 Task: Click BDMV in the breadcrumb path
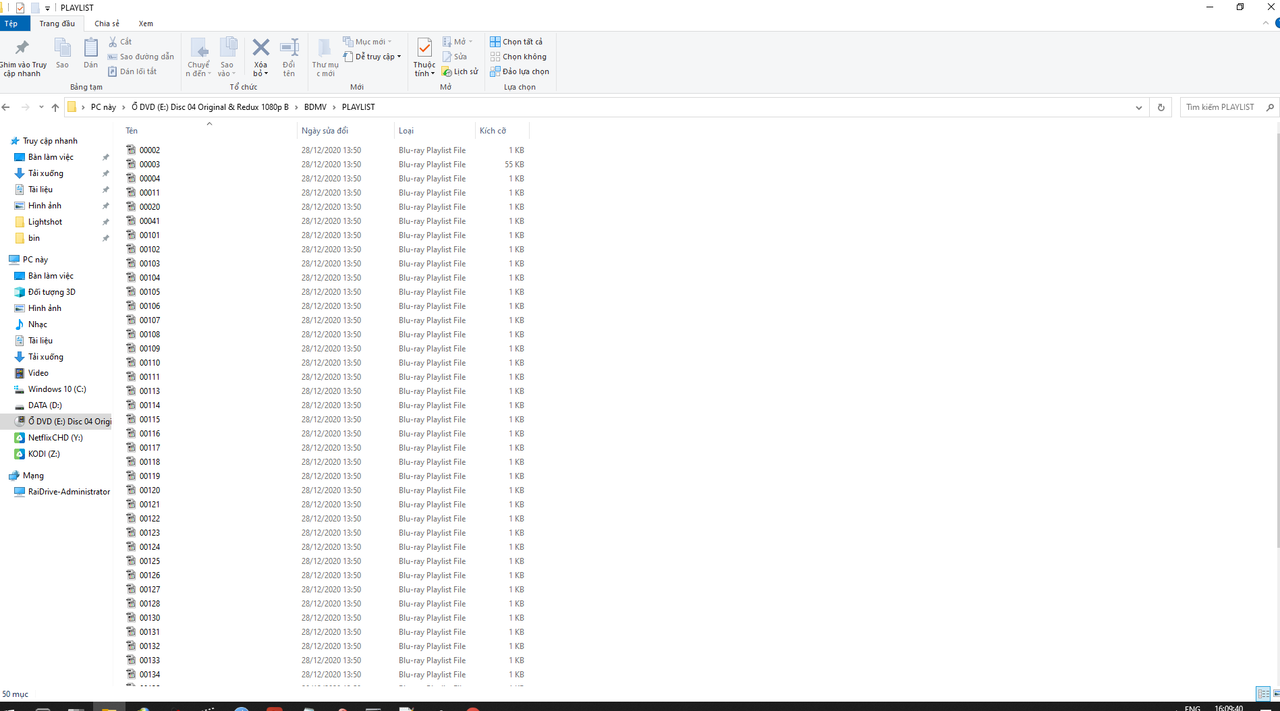click(315, 107)
